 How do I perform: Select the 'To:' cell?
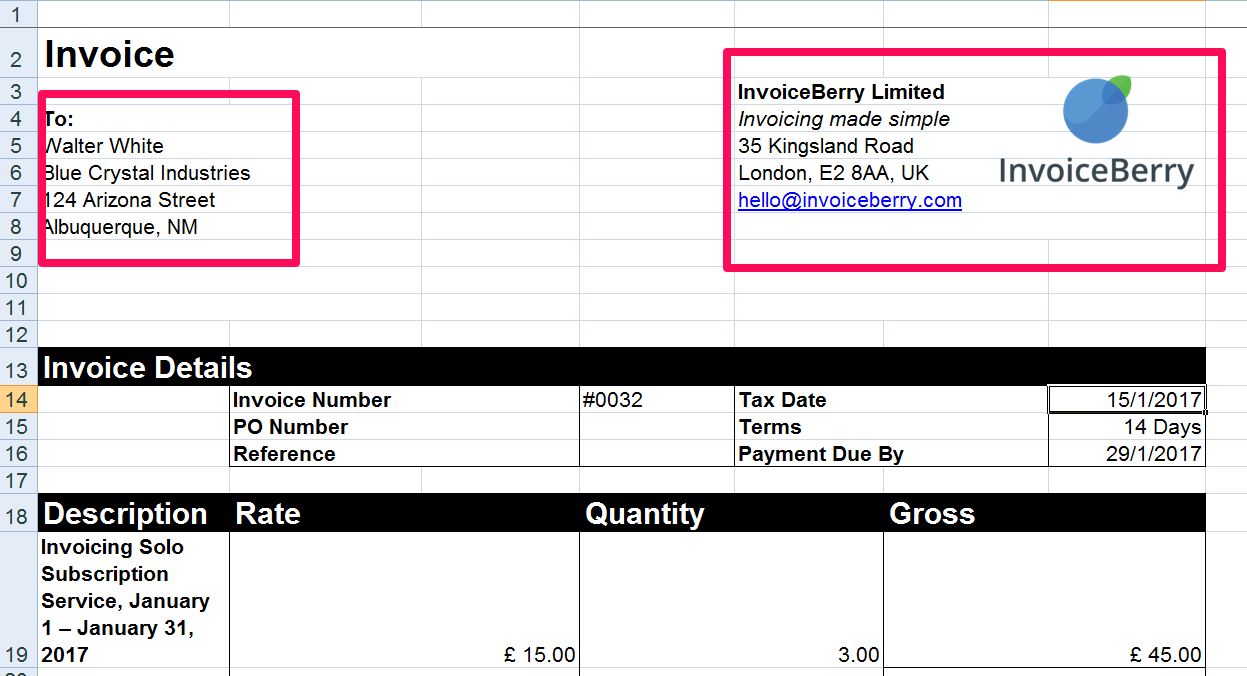click(x=134, y=119)
